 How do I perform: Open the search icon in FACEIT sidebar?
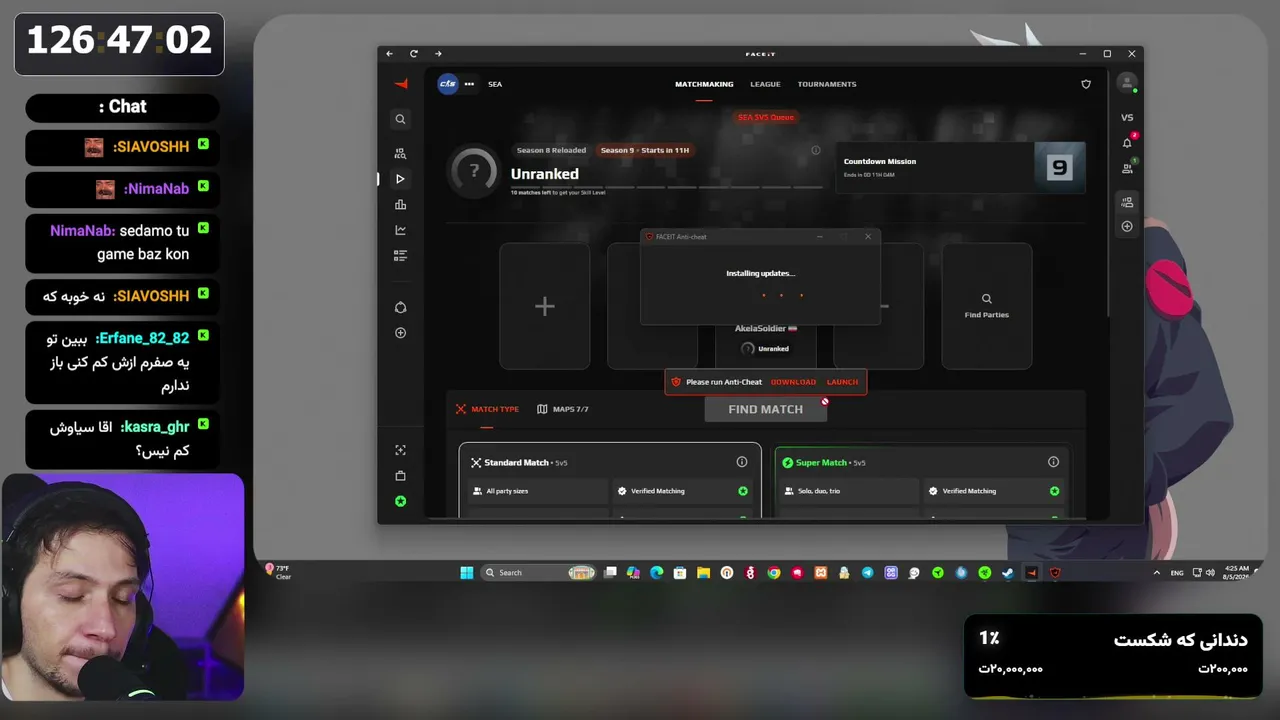click(400, 119)
